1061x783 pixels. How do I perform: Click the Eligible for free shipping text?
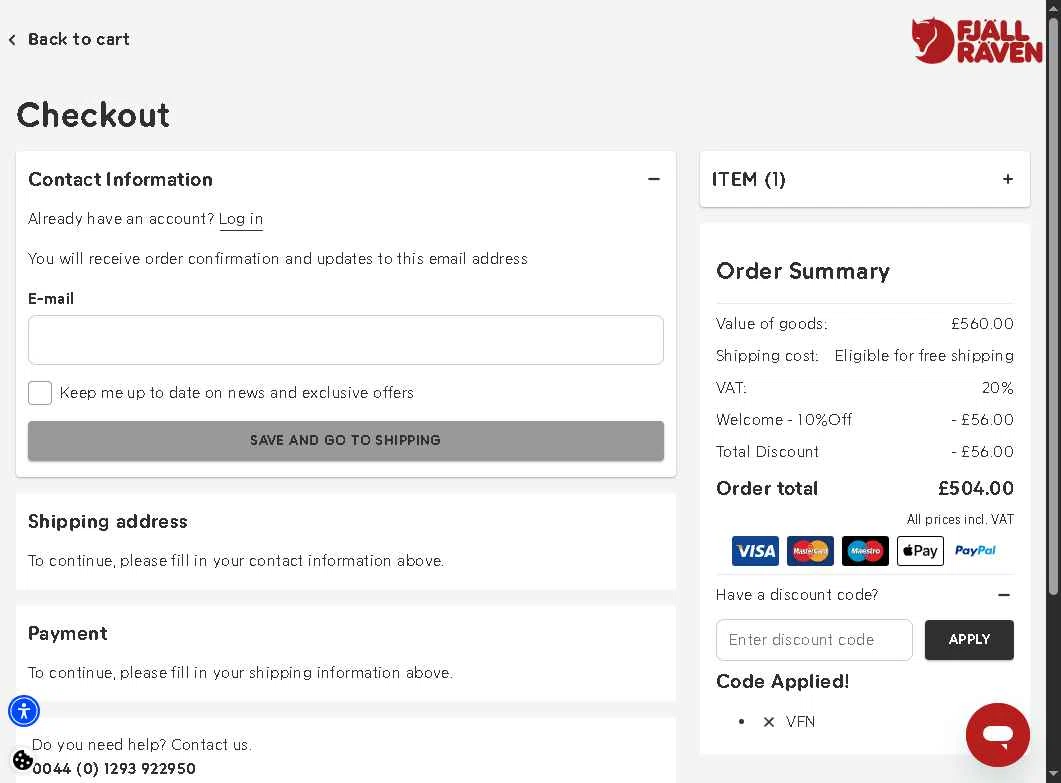(x=924, y=356)
